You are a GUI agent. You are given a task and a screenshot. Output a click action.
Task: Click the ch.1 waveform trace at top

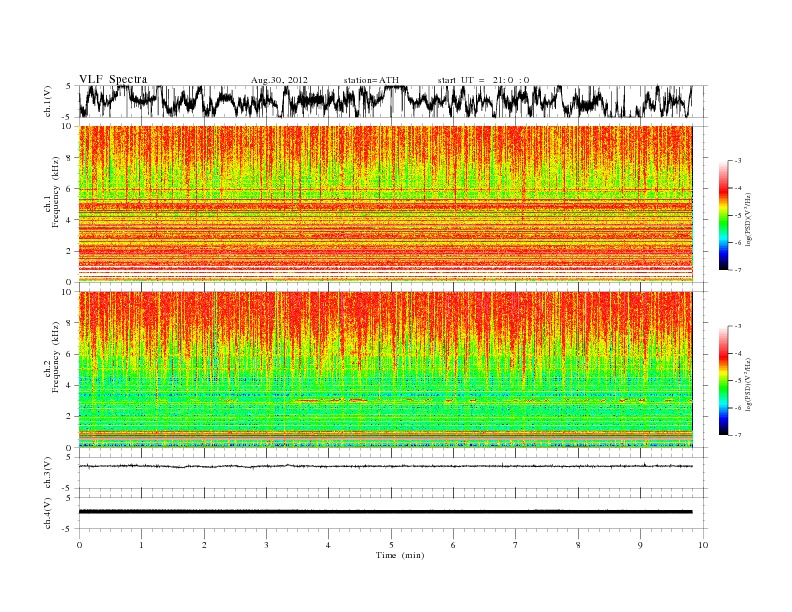click(x=385, y=101)
